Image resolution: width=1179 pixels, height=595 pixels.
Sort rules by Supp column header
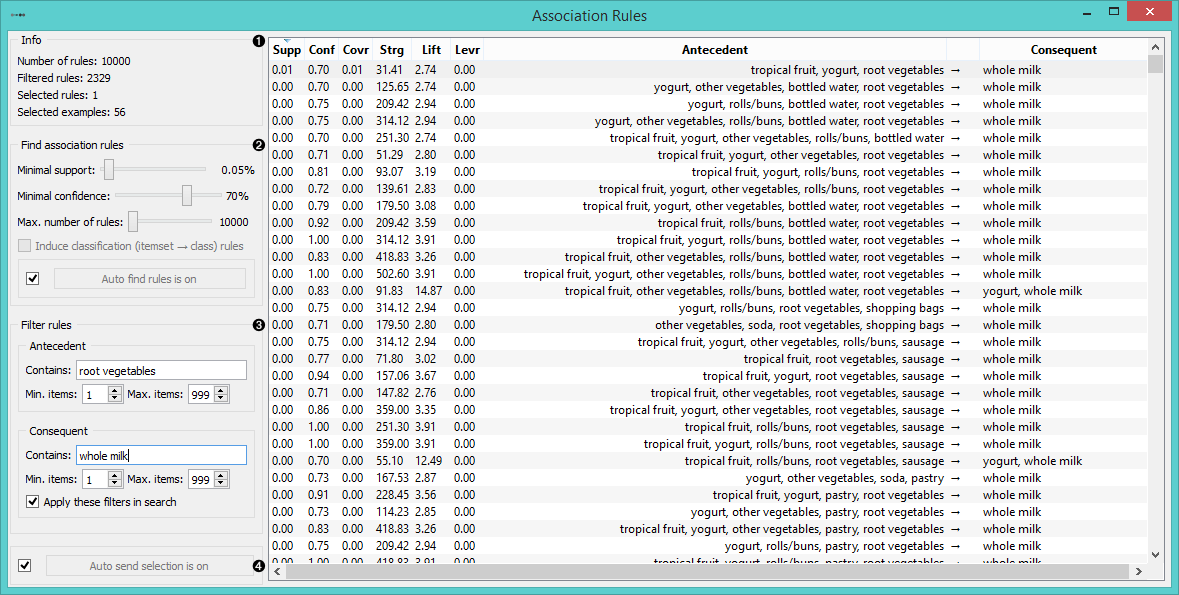pyautogui.click(x=286, y=50)
